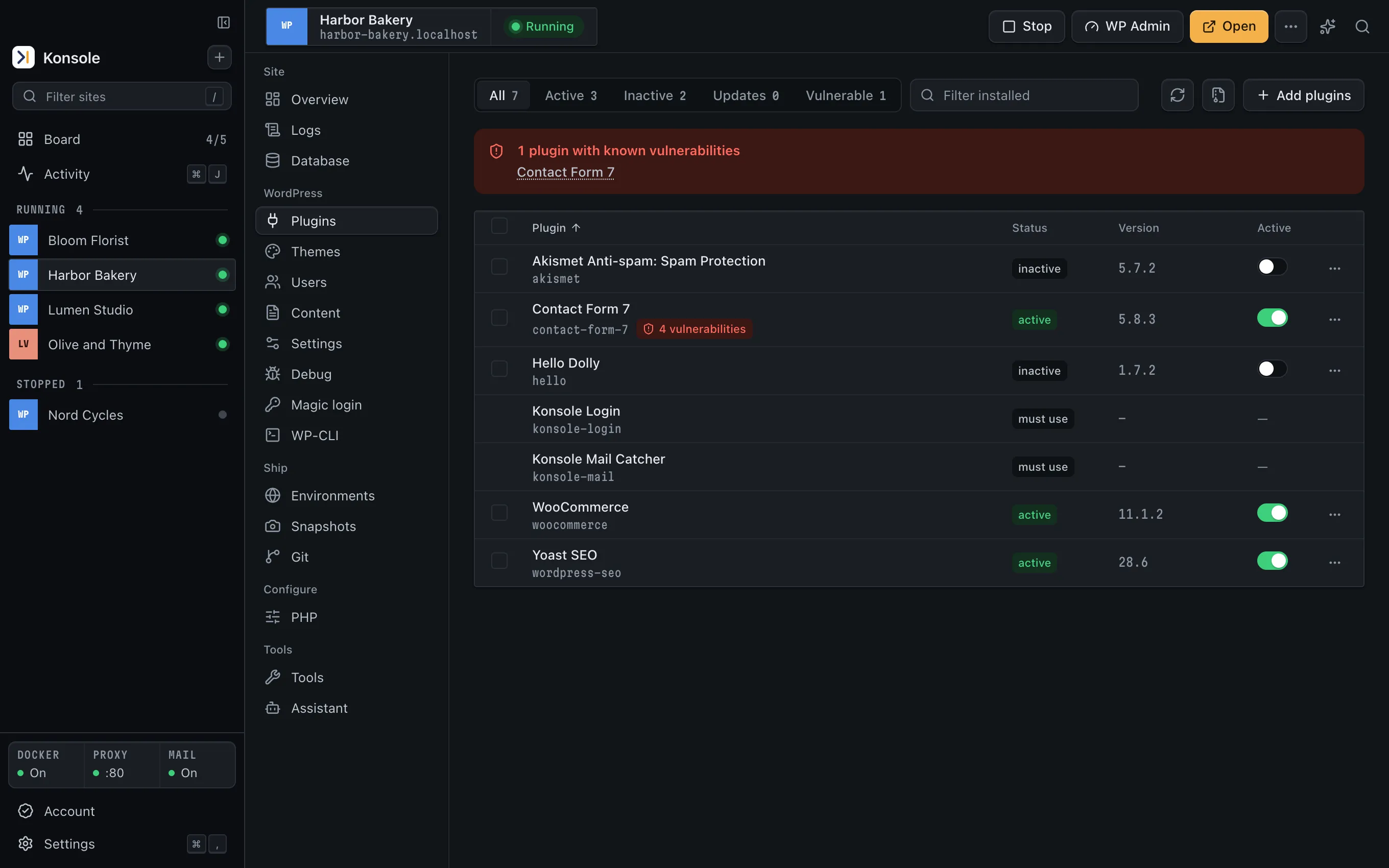Image resolution: width=1389 pixels, height=868 pixels.
Task: Follow the Contact Form 7 alert link
Action: [x=565, y=172]
